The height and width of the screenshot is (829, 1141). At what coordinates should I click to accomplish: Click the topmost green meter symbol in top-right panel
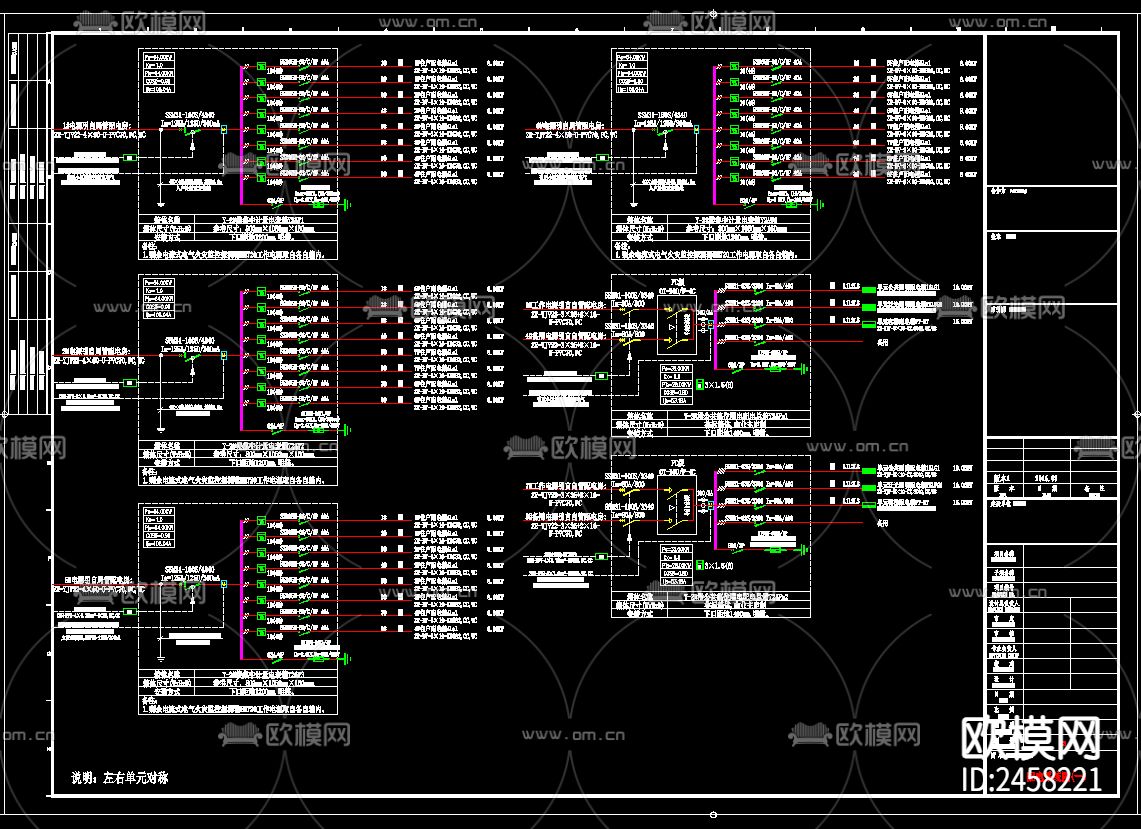(734, 67)
